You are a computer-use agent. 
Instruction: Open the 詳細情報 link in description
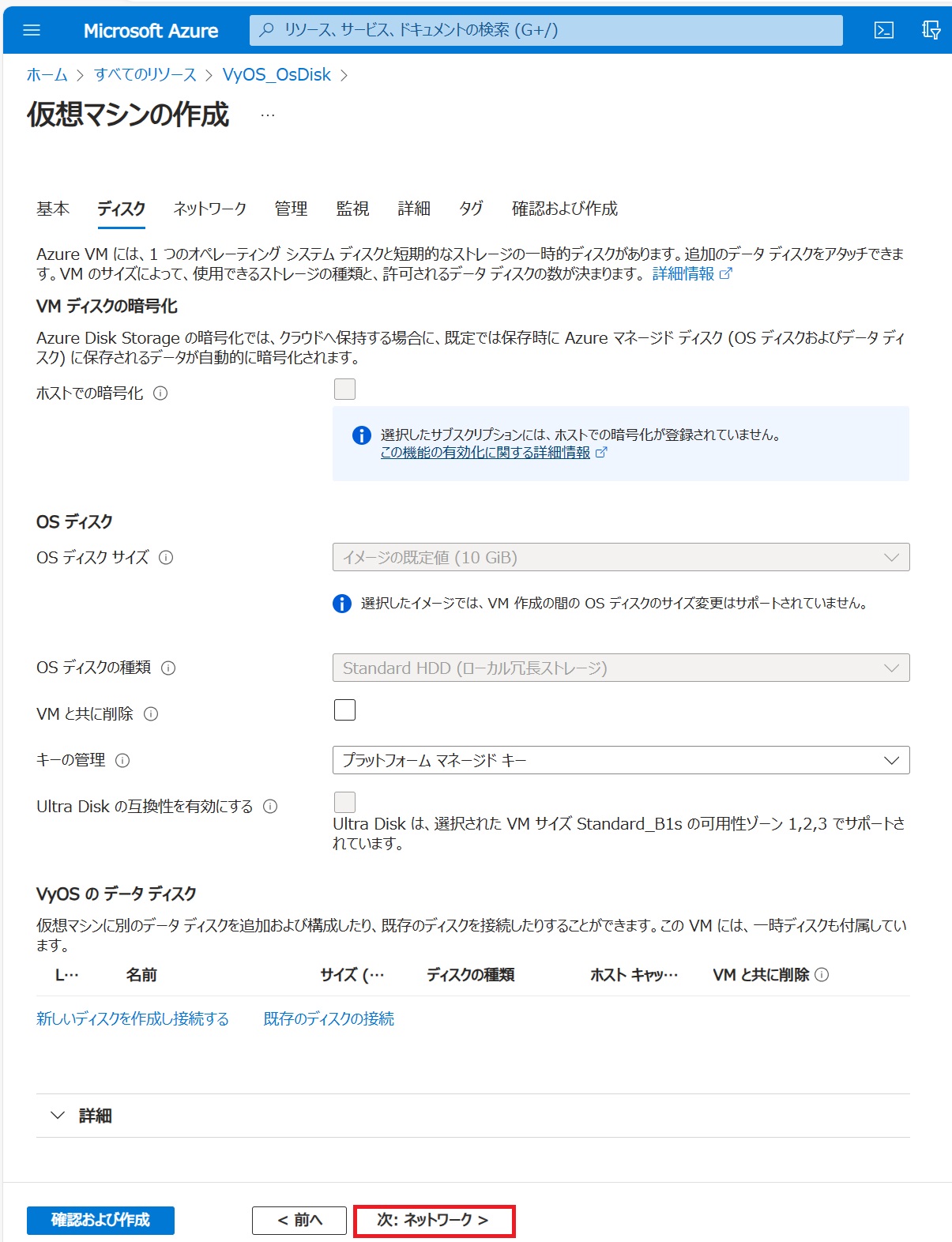click(683, 273)
